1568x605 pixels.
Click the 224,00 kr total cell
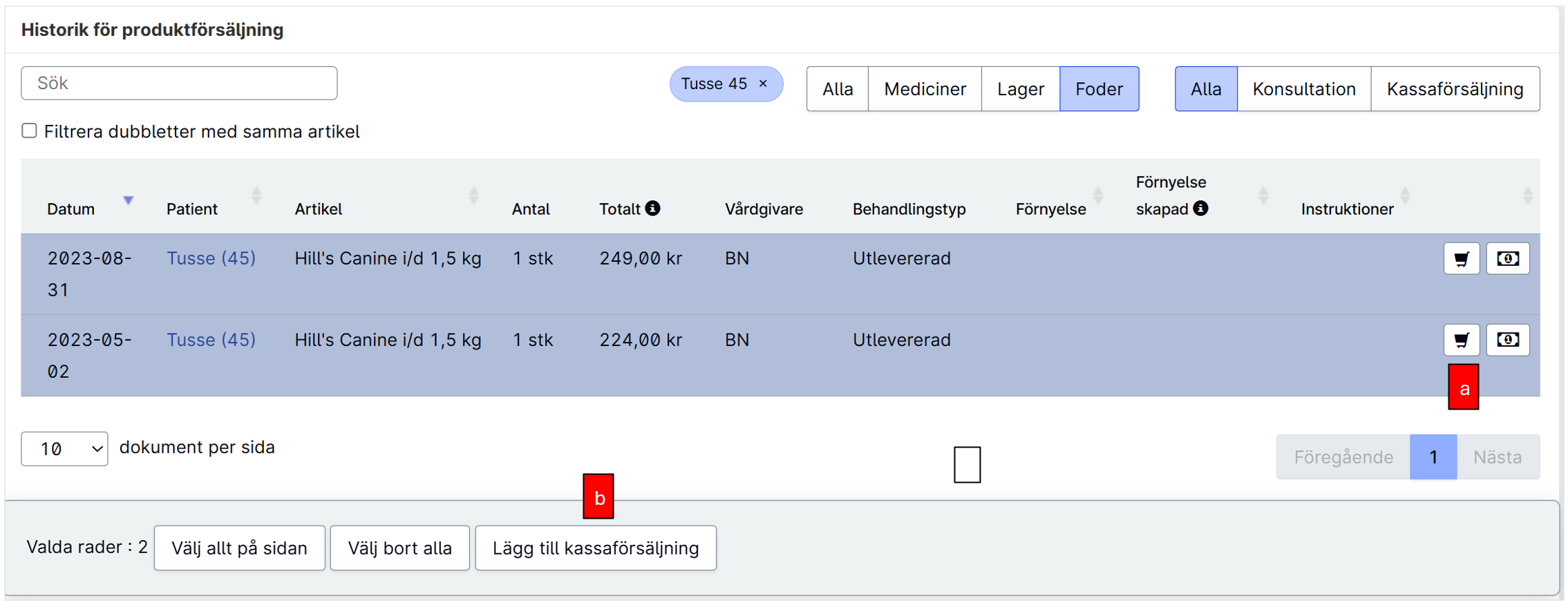641,340
